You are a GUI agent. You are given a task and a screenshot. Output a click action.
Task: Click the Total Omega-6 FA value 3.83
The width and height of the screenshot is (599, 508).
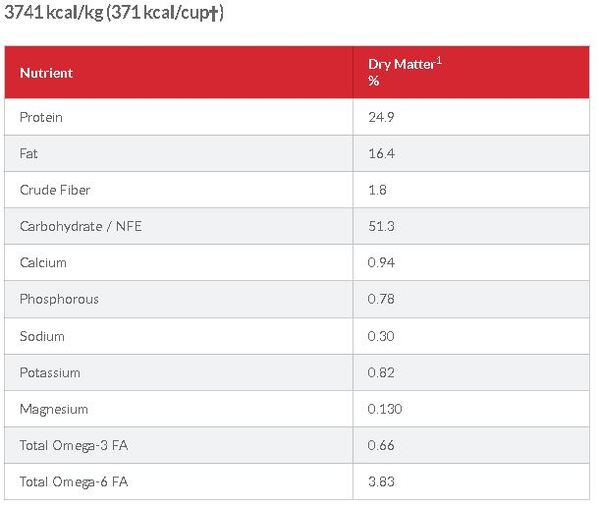click(x=381, y=482)
